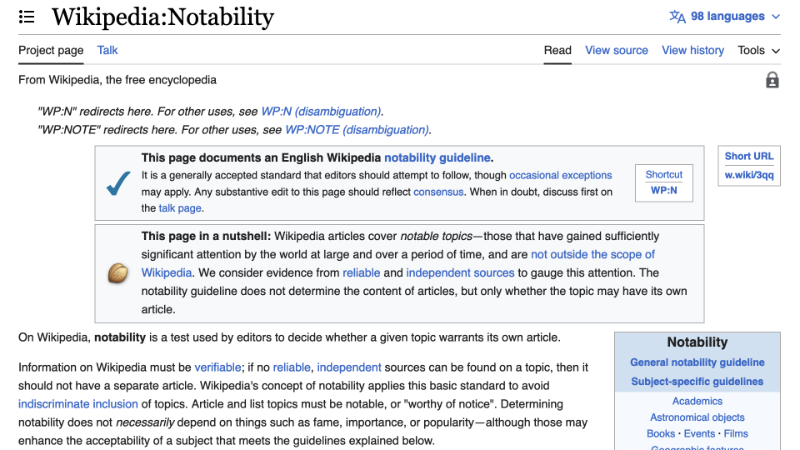Open General notability guideline sidebar link

coord(697,362)
